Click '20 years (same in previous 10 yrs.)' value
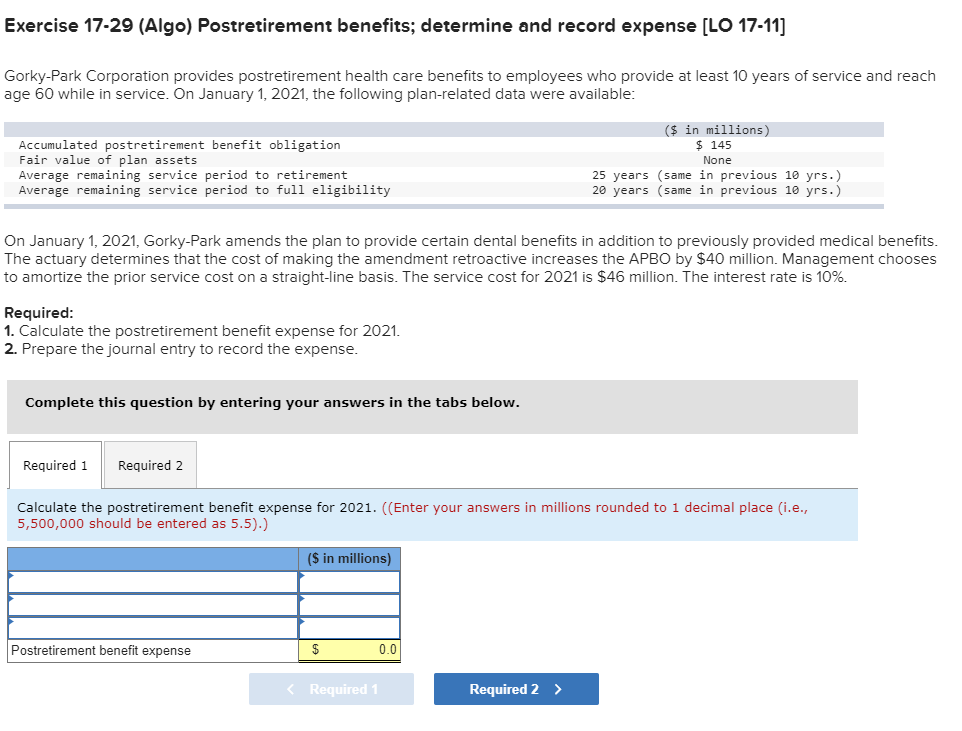The height and width of the screenshot is (731, 962). [x=717, y=190]
